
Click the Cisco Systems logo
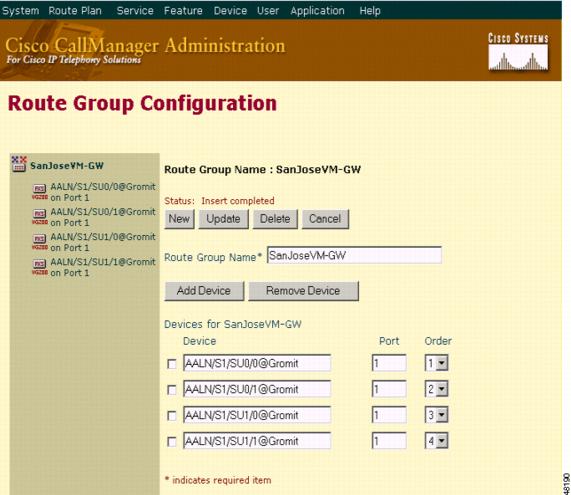518,52
